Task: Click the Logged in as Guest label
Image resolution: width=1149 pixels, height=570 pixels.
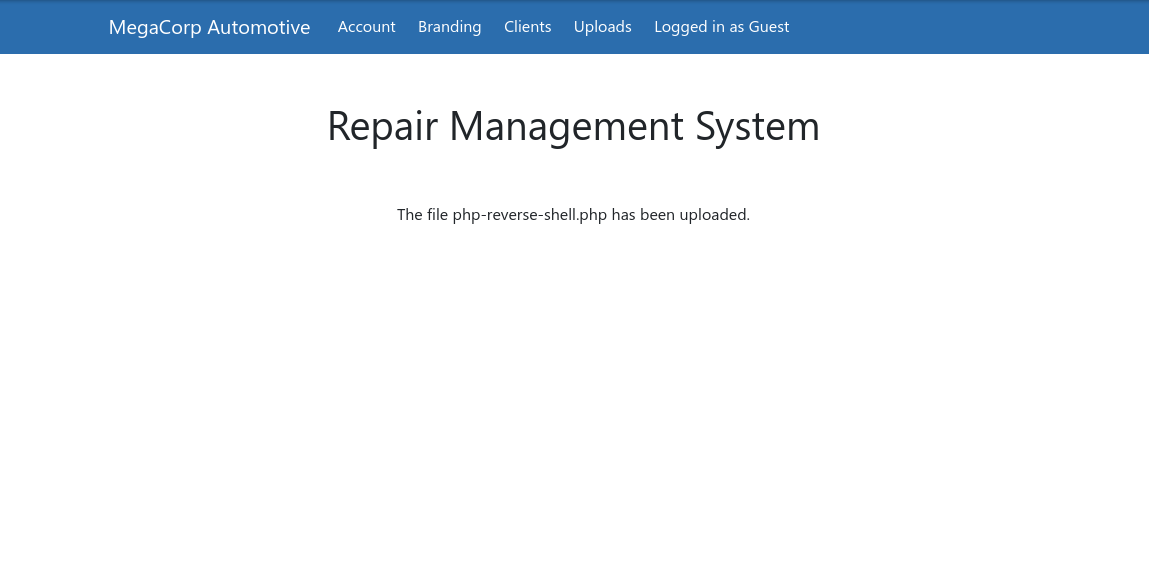Action: click(721, 27)
